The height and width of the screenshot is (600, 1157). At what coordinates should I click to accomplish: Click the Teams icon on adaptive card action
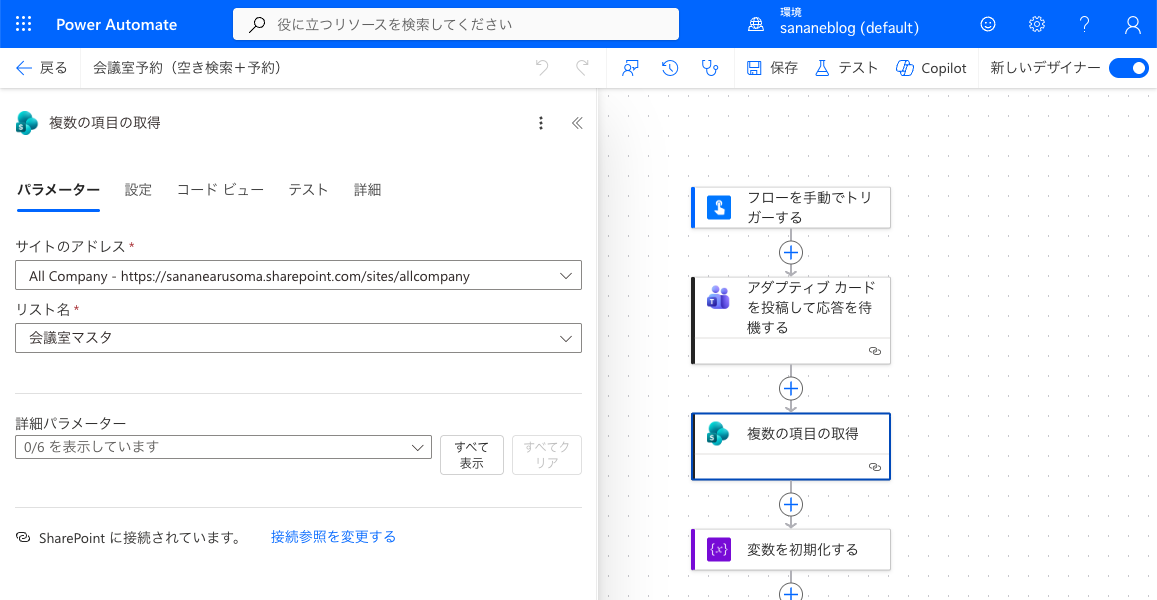pos(719,297)
